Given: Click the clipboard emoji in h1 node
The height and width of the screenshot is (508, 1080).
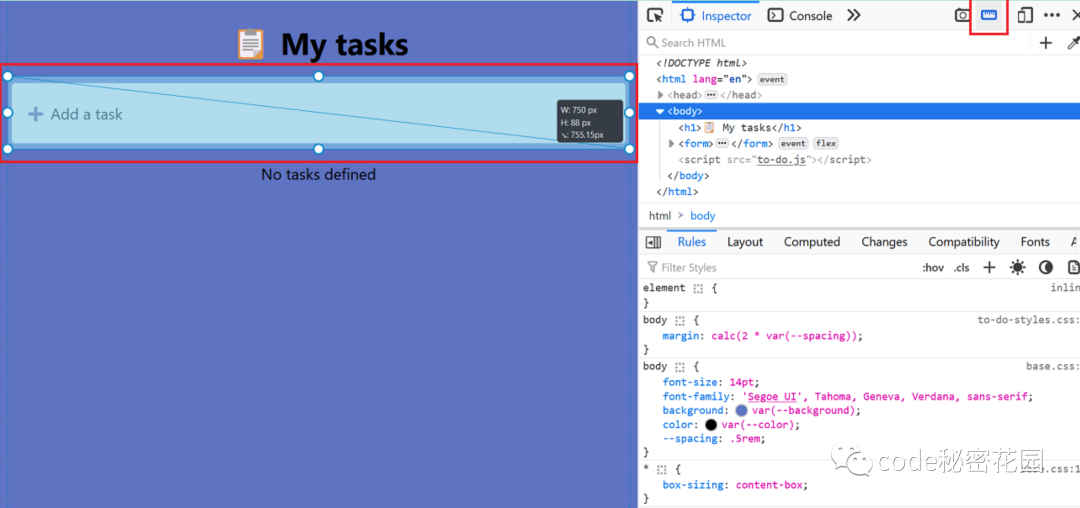Looking at the screenshot, I should click(x=709, y=127).
